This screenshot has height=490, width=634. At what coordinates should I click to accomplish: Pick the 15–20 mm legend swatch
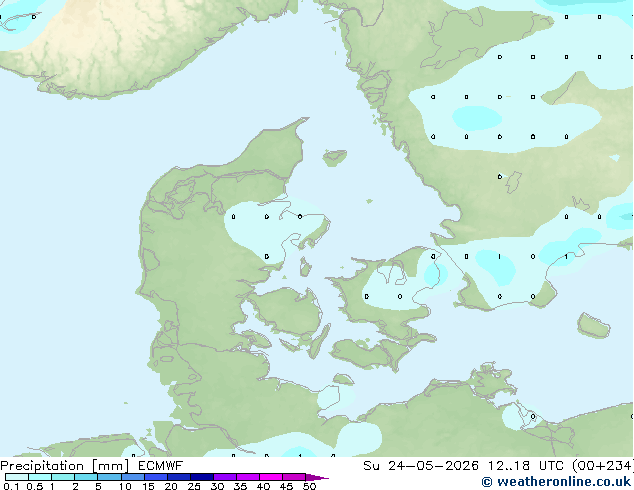coord(155,477)
